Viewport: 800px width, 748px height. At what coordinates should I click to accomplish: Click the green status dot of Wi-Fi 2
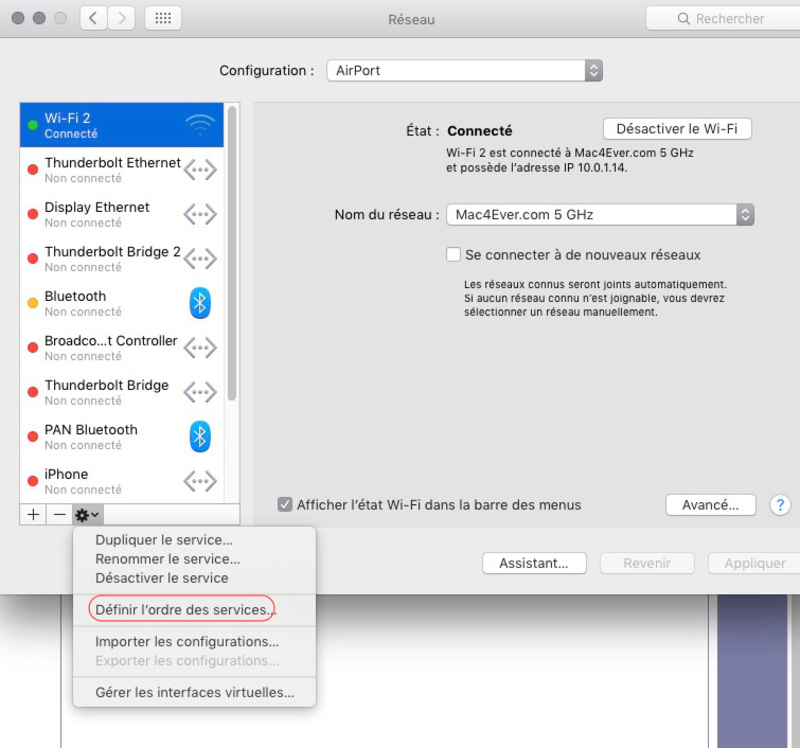(x=33, y=125)
